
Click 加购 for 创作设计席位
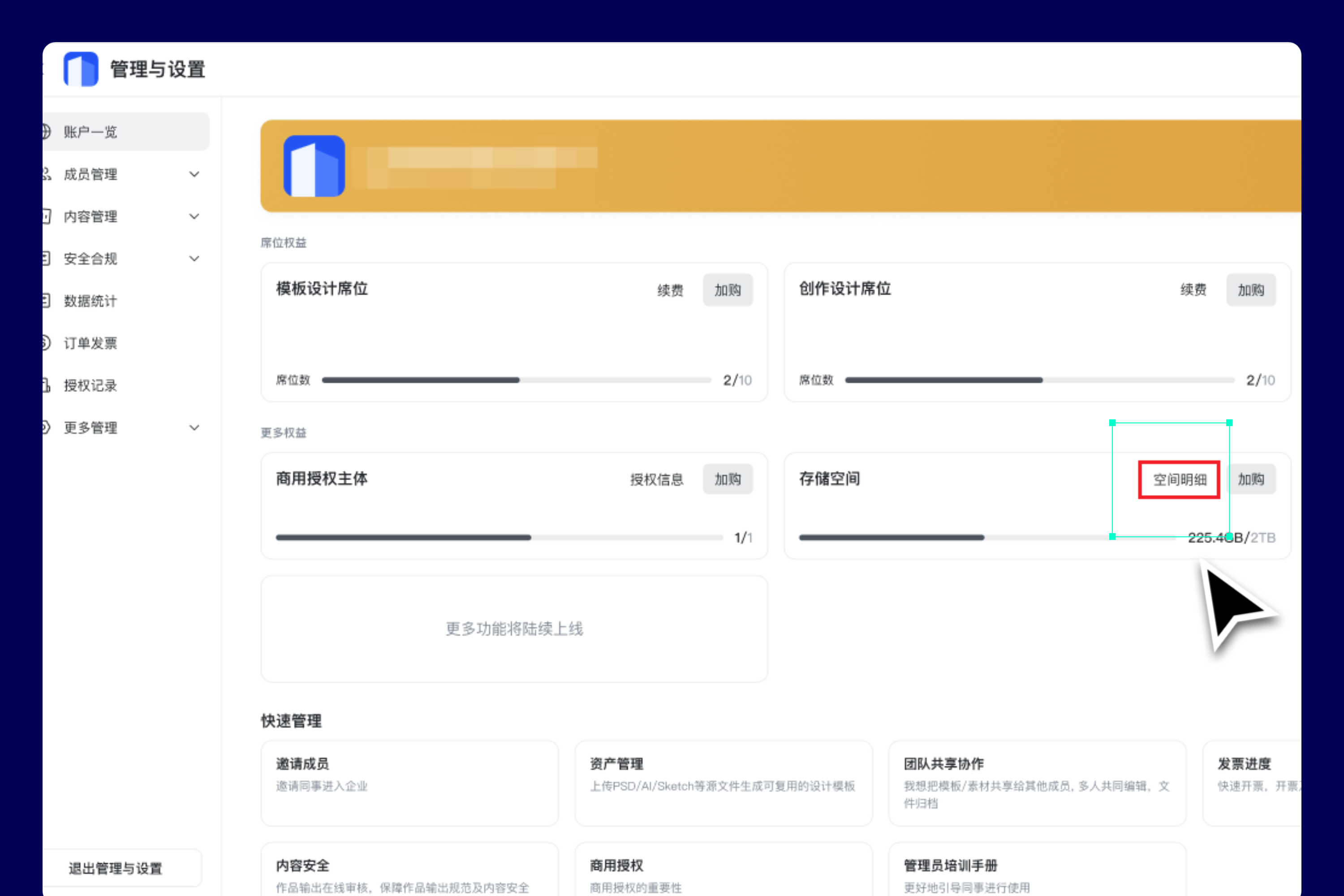tap(1251, 290)
